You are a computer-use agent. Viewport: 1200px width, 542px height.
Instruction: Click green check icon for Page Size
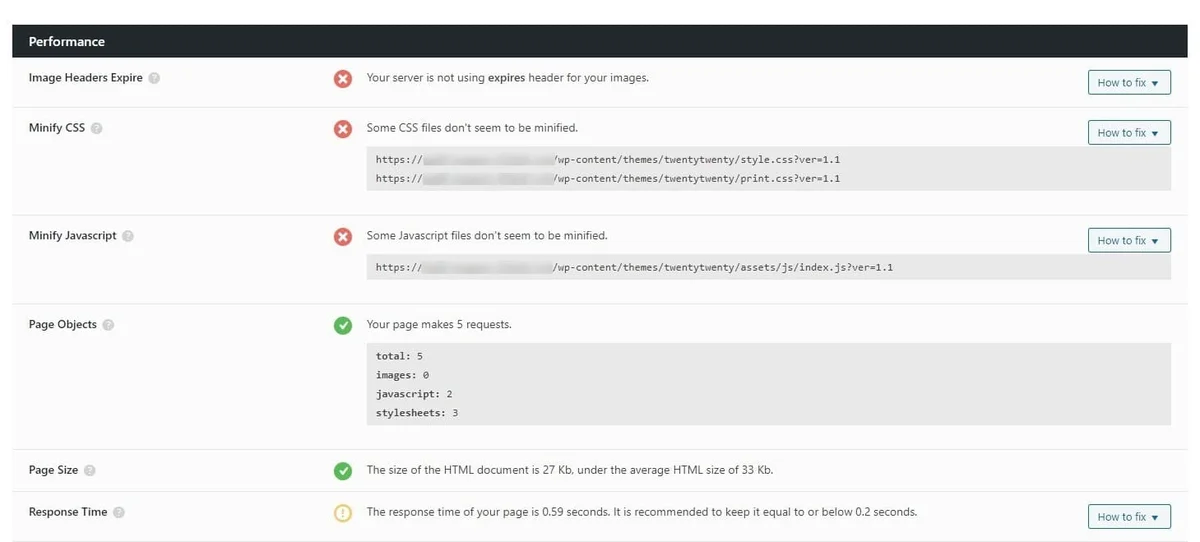click(x=343, y=470)
